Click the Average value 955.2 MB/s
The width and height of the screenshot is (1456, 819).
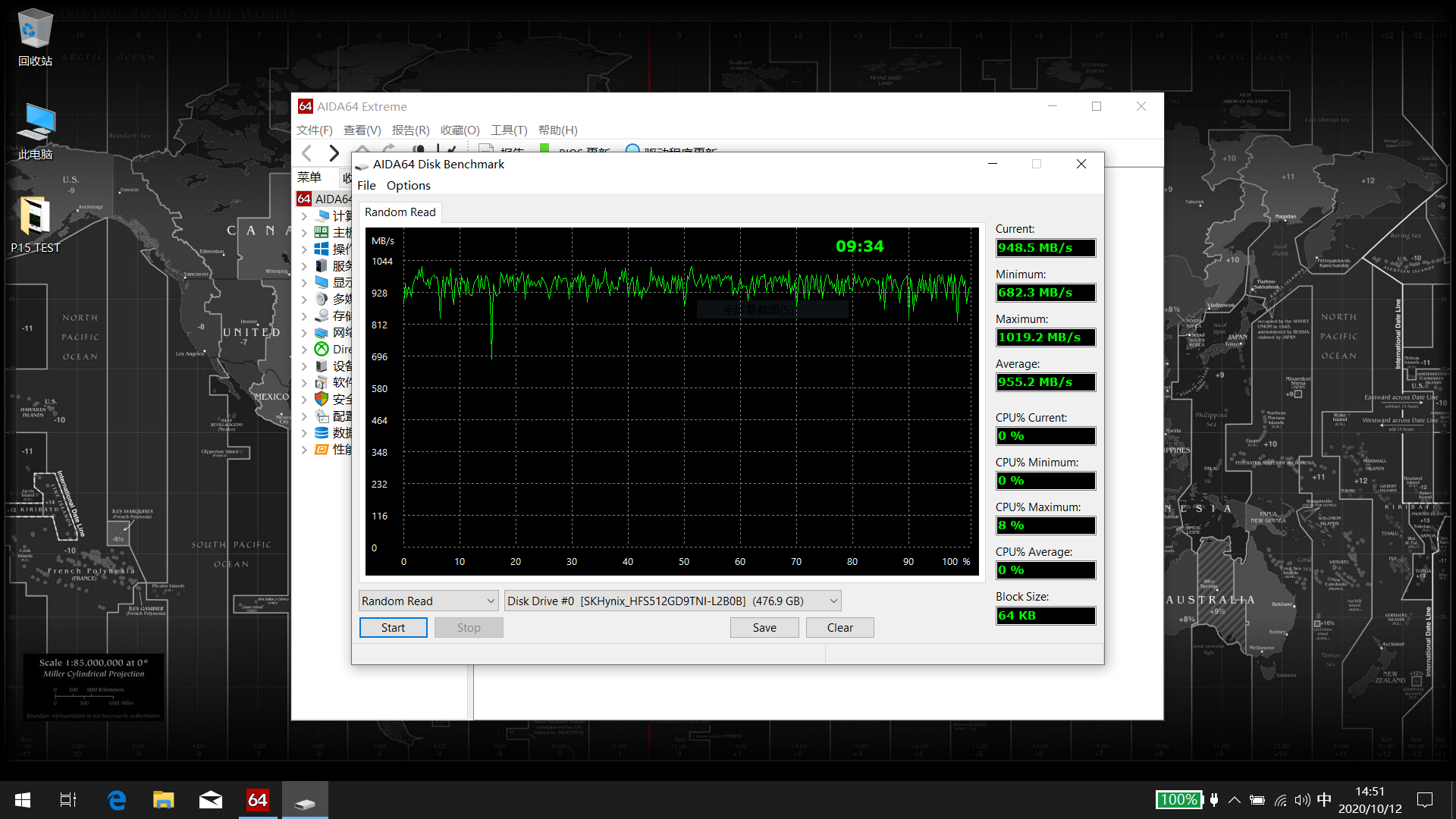(1046, 382)
